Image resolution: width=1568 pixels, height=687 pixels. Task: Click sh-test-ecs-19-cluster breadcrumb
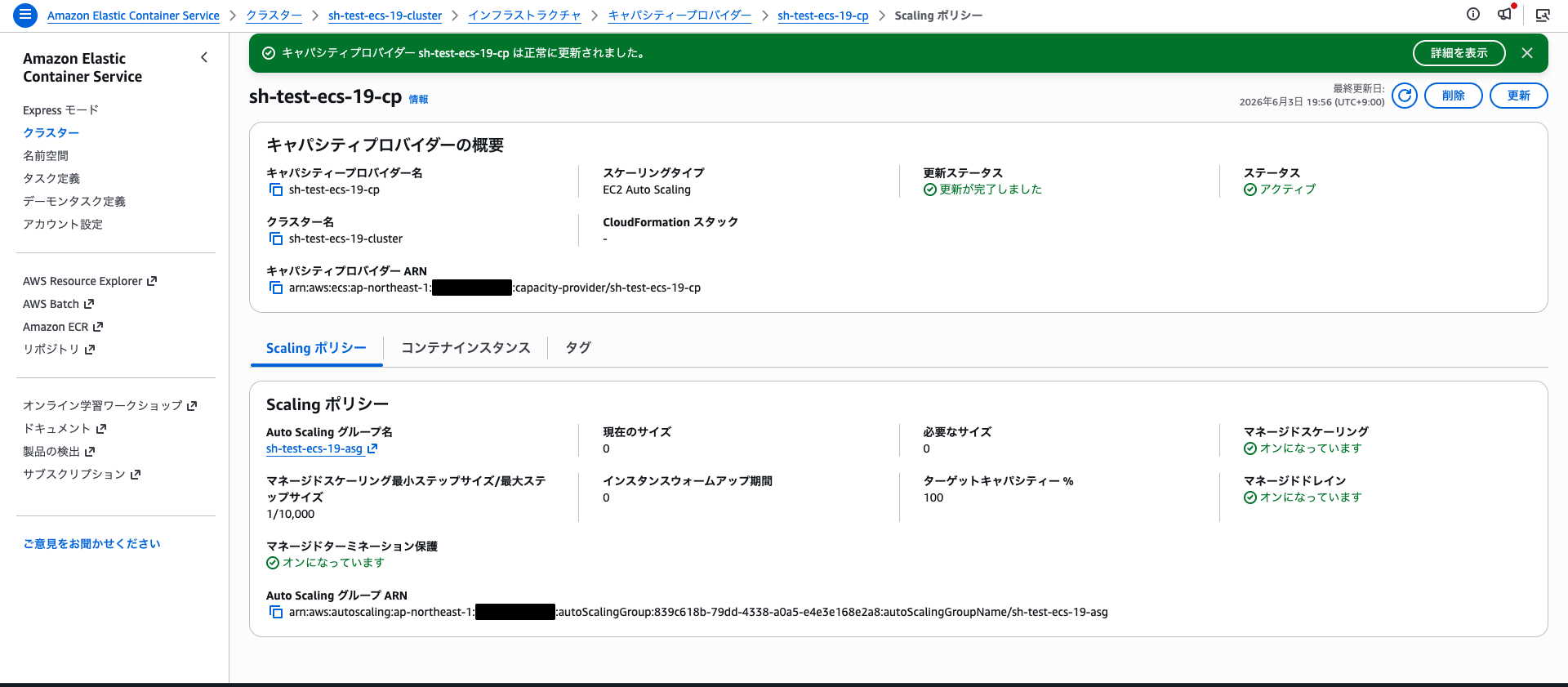385,16
